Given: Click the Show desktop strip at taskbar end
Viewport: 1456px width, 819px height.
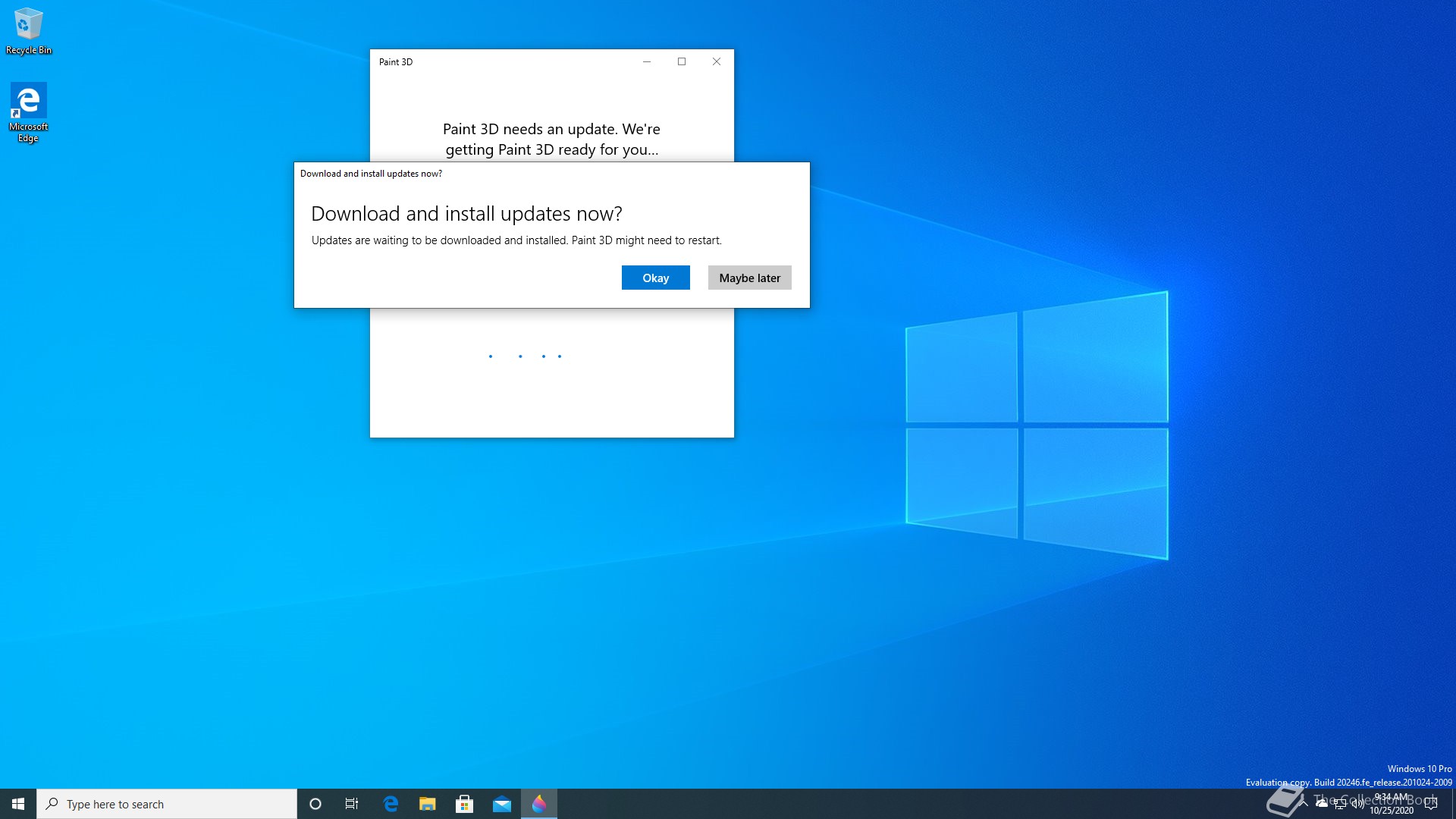Looking at the screenshot, I should [1453, 804].
